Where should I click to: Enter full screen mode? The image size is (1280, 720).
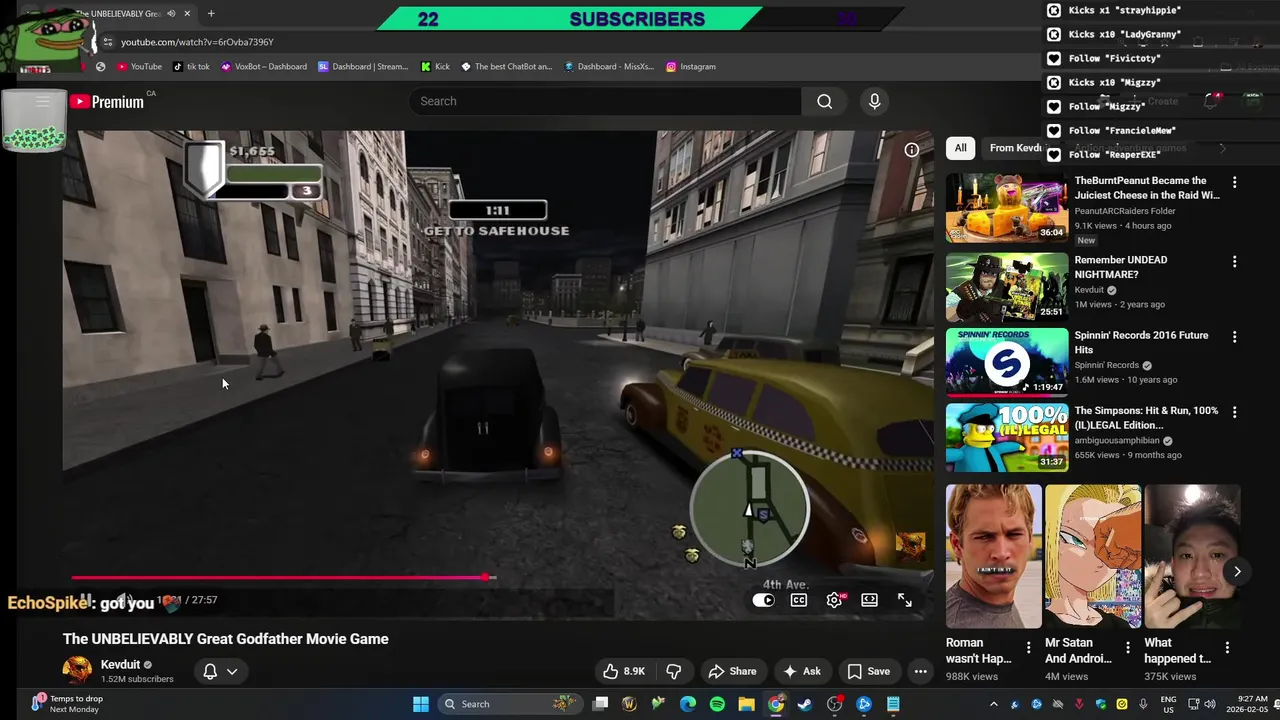(904, 600)
